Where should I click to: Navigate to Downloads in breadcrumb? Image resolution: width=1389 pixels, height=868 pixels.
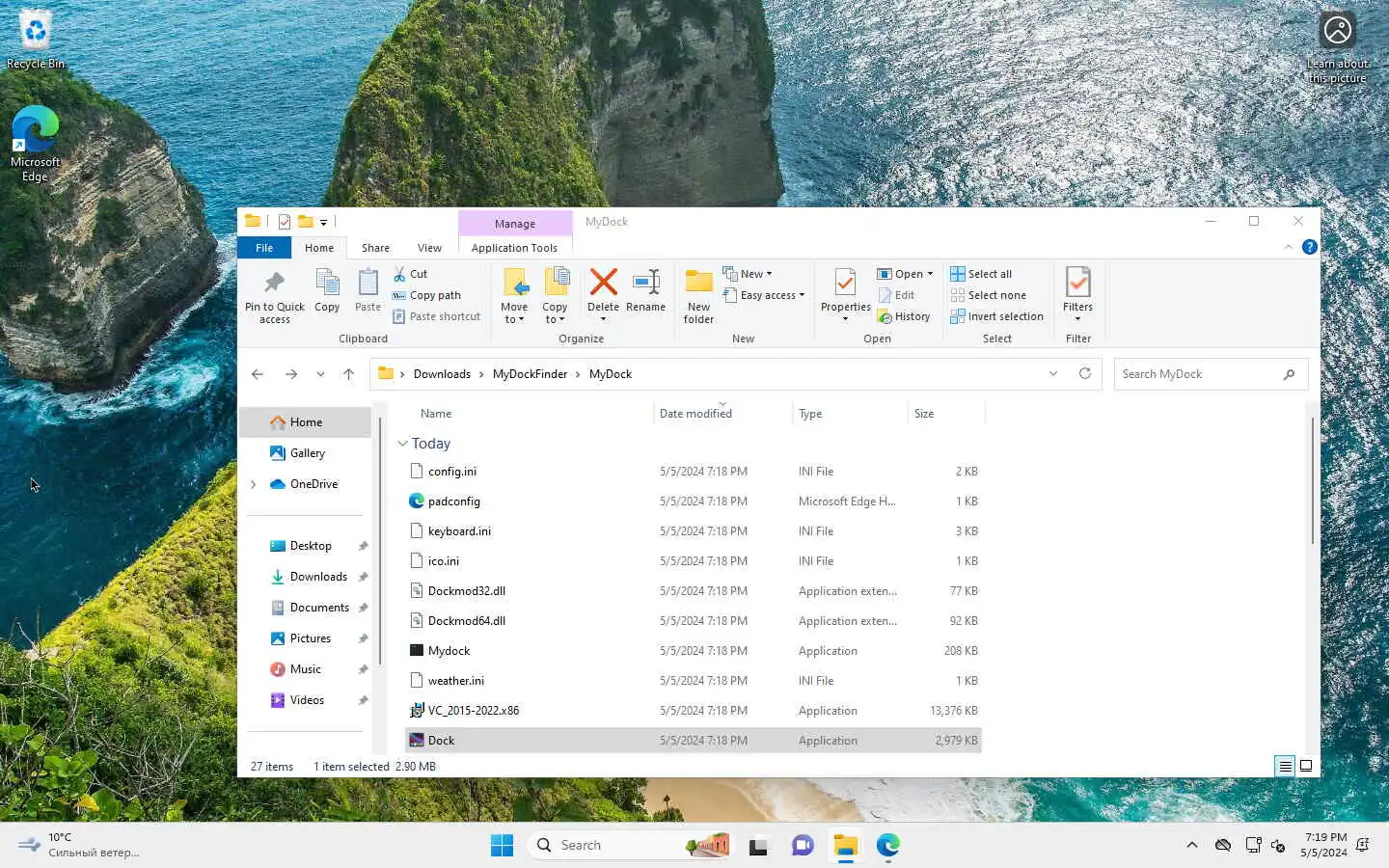[442, 374]
